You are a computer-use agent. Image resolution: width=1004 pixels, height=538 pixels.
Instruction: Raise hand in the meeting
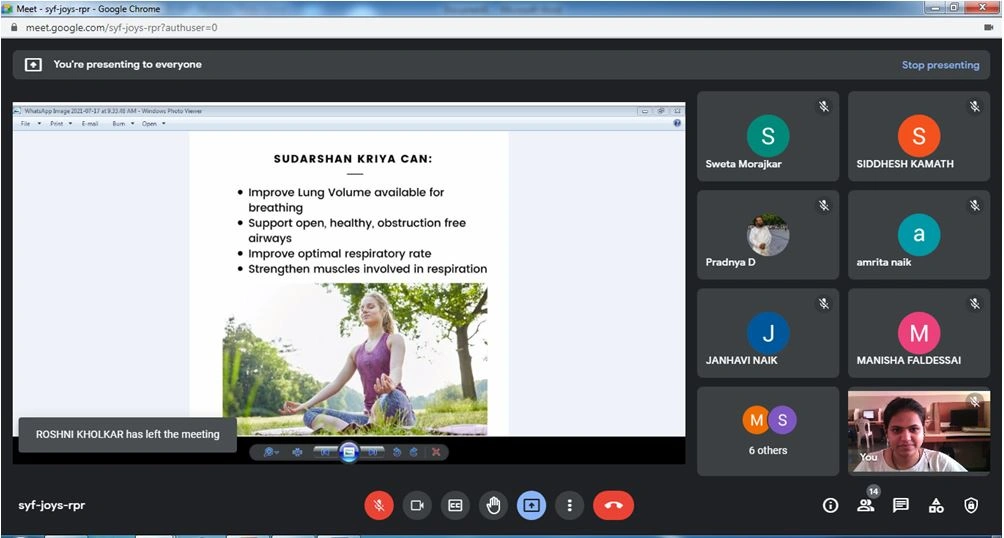coord(493,505)
